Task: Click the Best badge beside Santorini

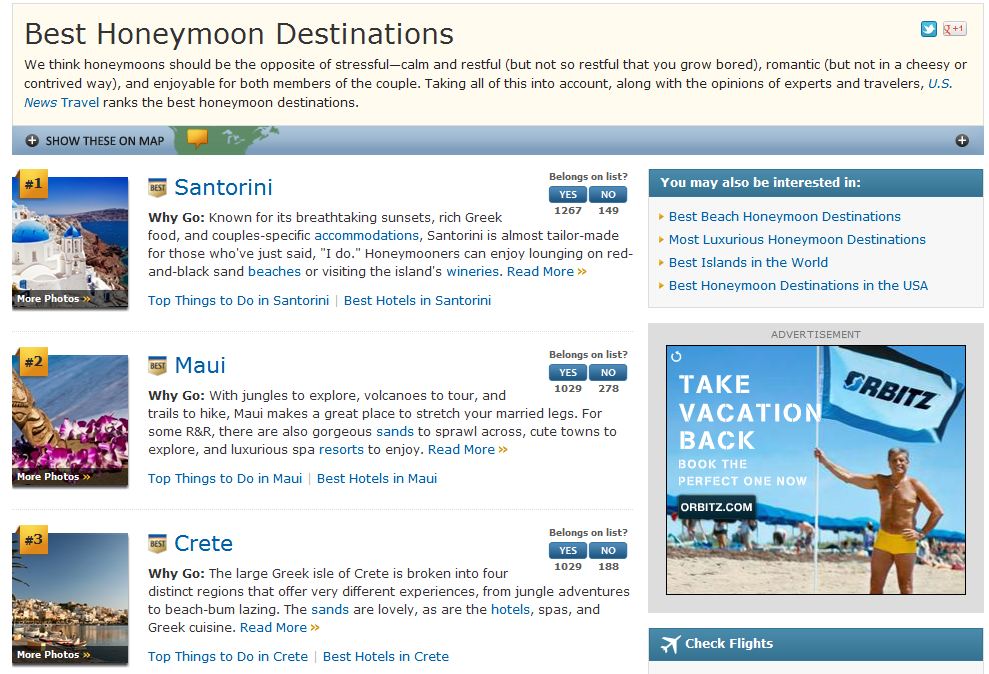Action: [x=157, y=188]
